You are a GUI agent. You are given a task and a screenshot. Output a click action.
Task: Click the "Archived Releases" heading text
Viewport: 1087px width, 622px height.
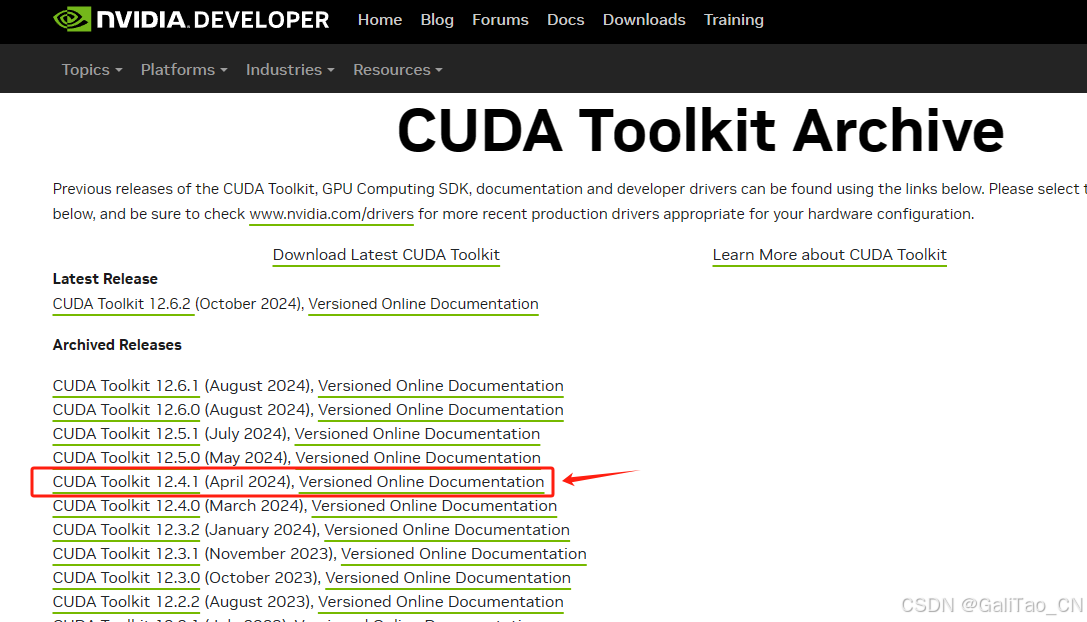(117, 345)
